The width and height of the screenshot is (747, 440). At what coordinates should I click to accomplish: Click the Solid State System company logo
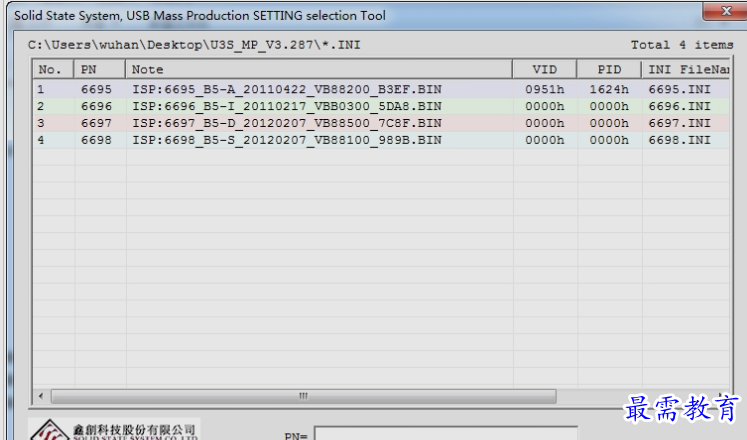(114, 430)
